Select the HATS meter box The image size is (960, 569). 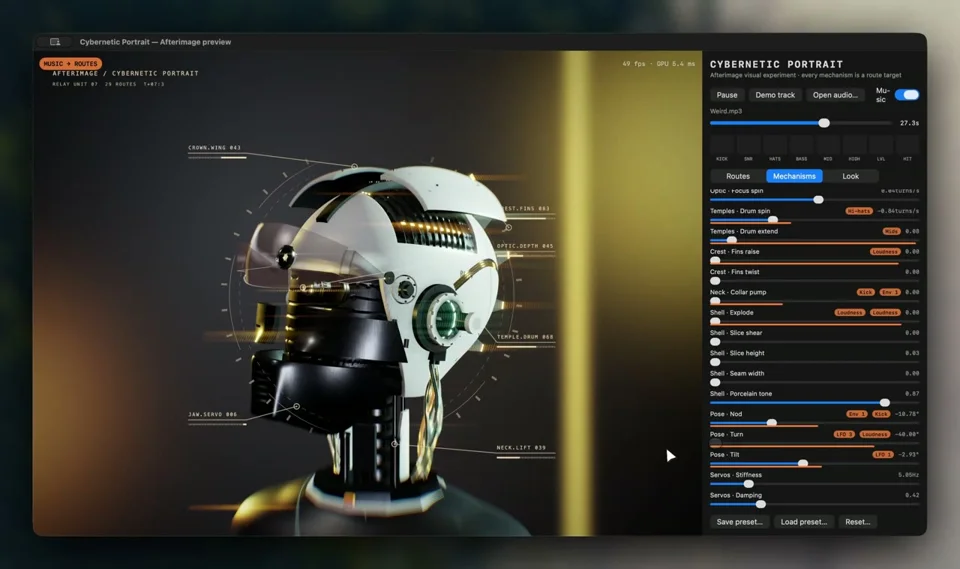(x=775, y=145)
